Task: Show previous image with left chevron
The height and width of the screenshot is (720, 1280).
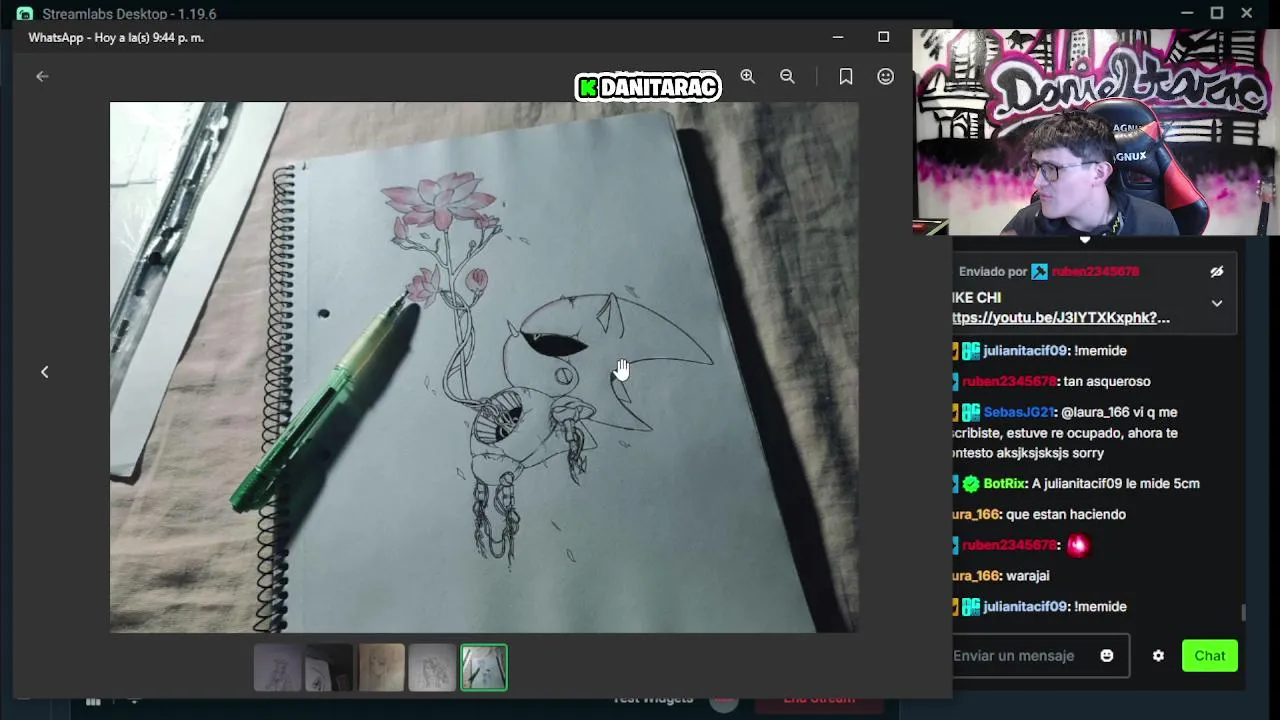Action: (44, 372)
